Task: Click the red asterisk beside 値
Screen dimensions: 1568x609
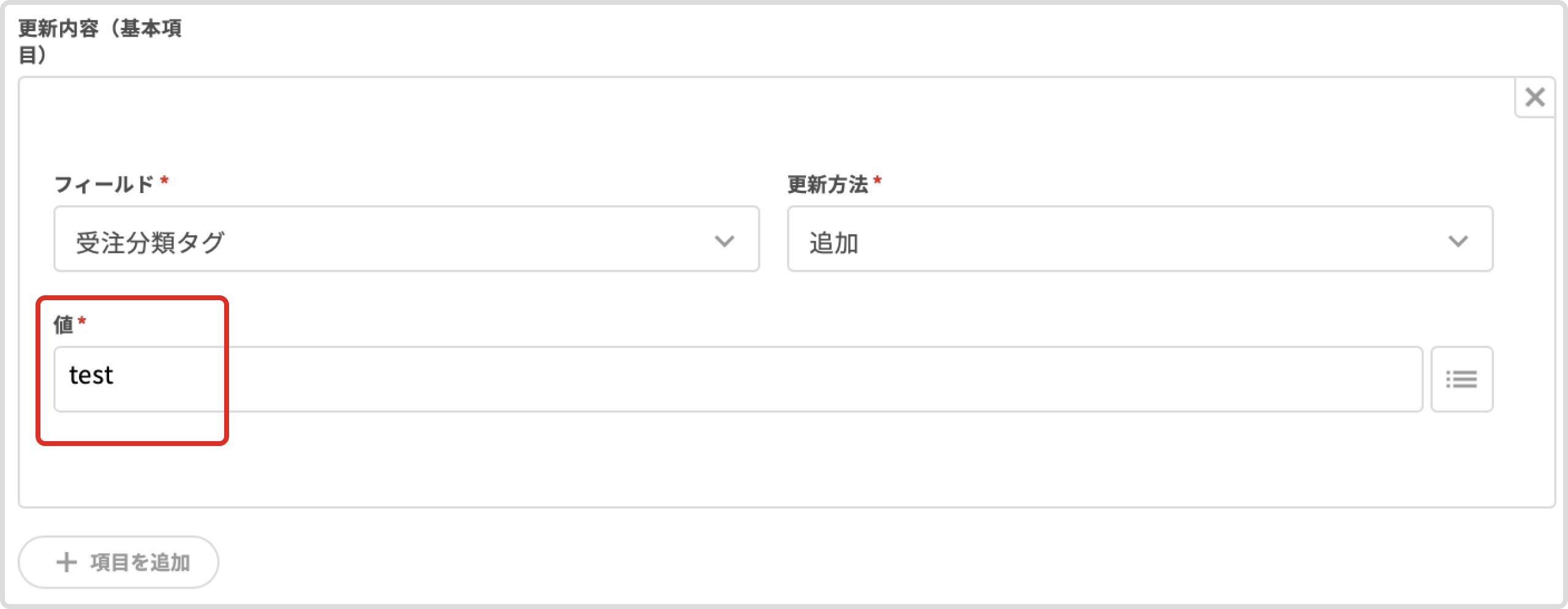Action: 82,322
